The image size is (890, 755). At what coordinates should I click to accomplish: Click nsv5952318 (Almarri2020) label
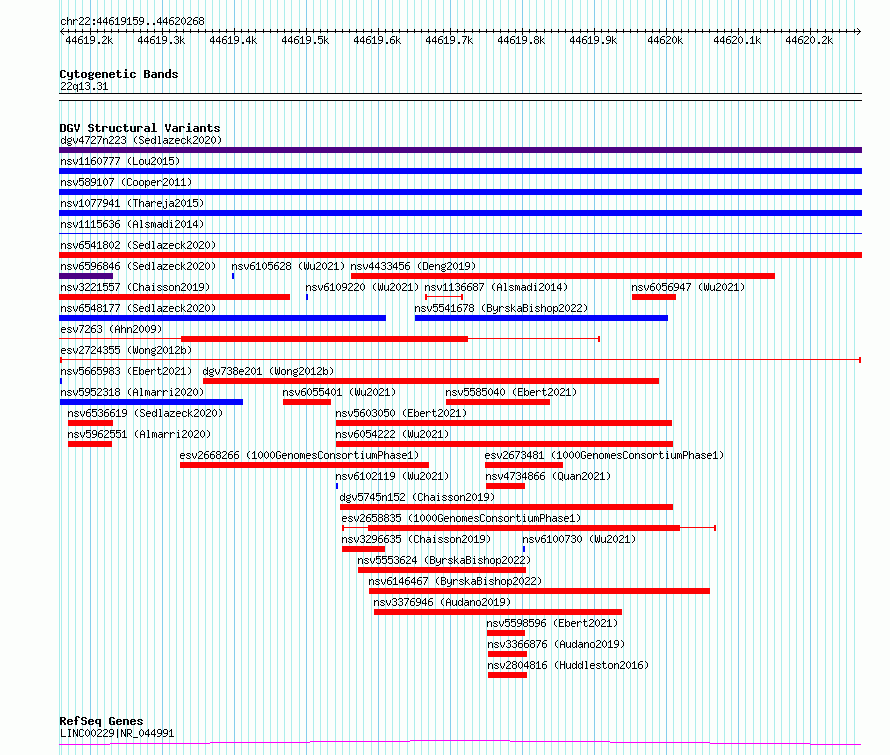pyautogui.click(x=132, y=392)
